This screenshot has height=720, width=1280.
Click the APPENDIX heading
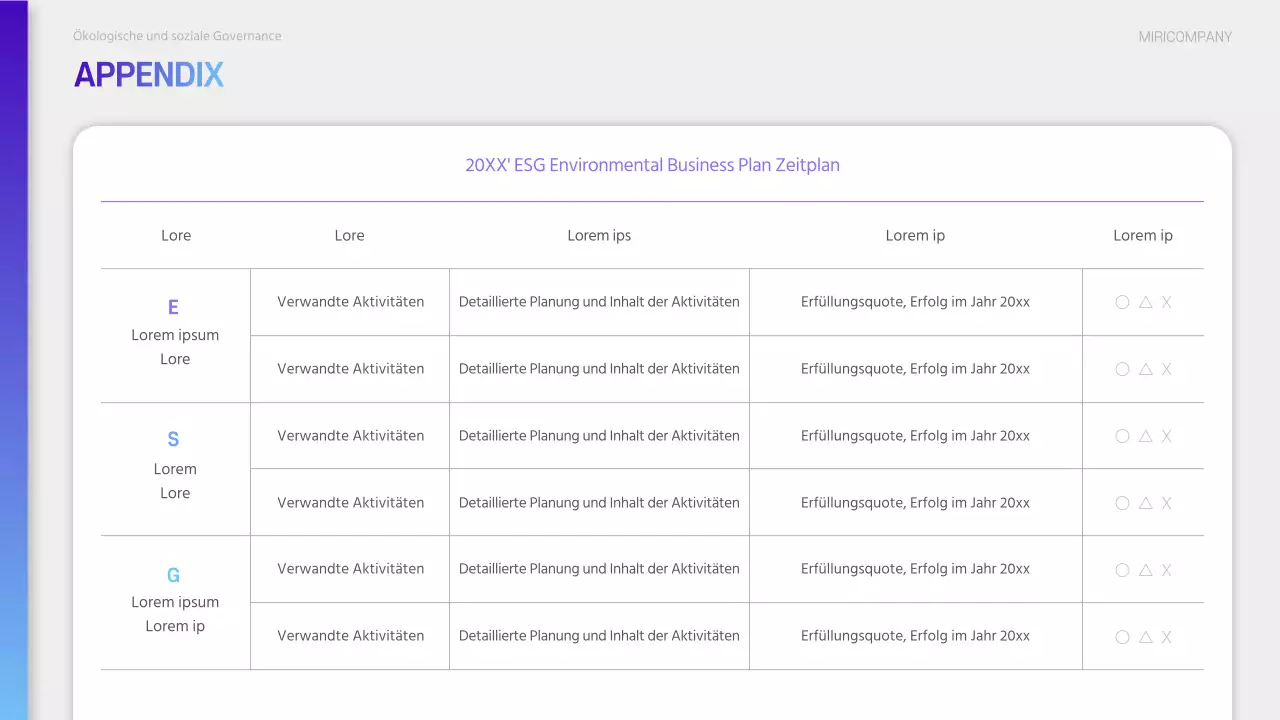(148, 75)
